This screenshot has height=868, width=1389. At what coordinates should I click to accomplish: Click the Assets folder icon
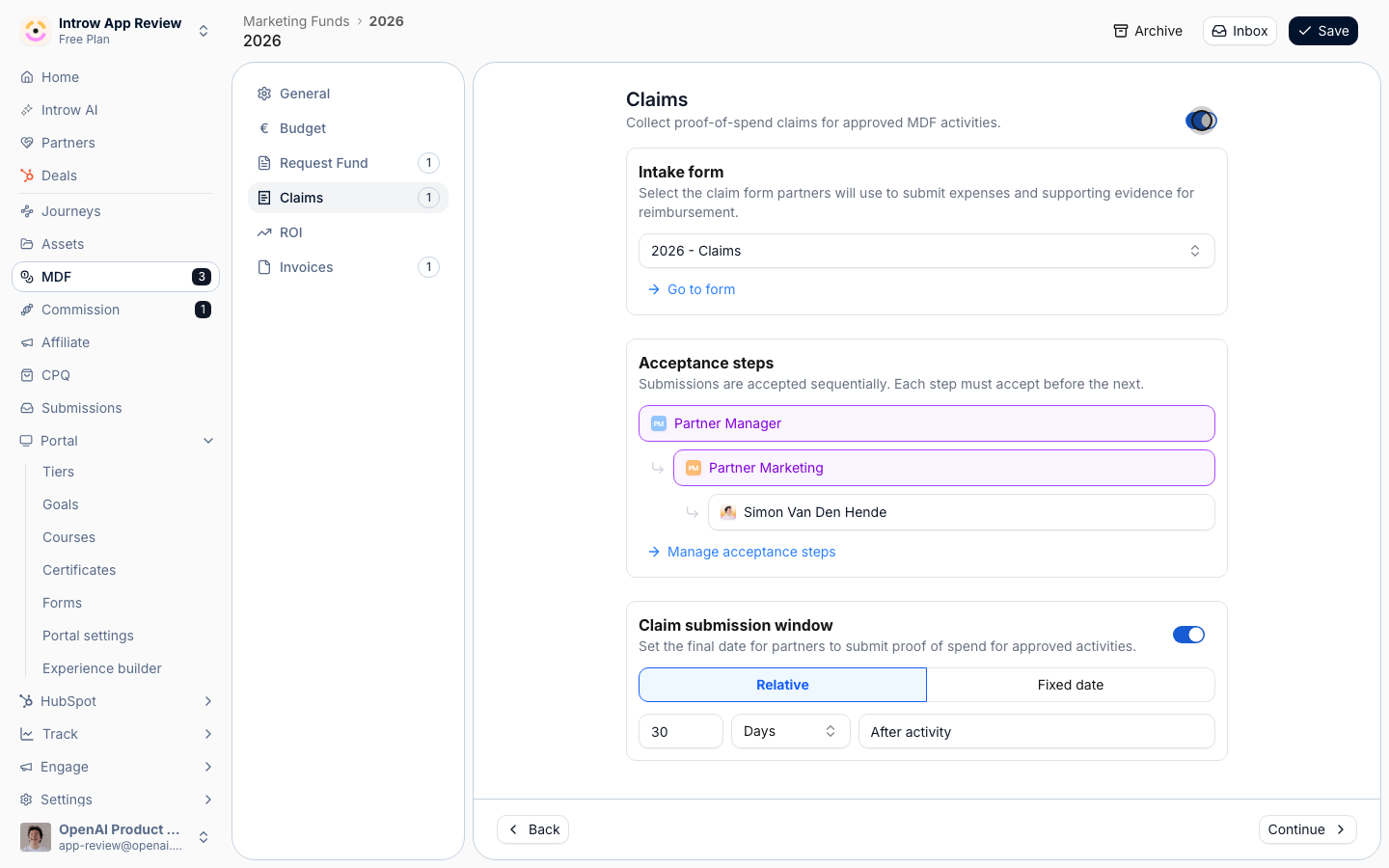(x=27, y=244)
